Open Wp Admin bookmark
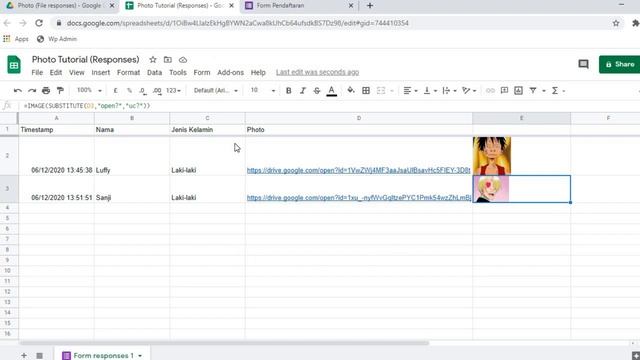The height and width of the screenshot is (360, 640). [57, 39]
